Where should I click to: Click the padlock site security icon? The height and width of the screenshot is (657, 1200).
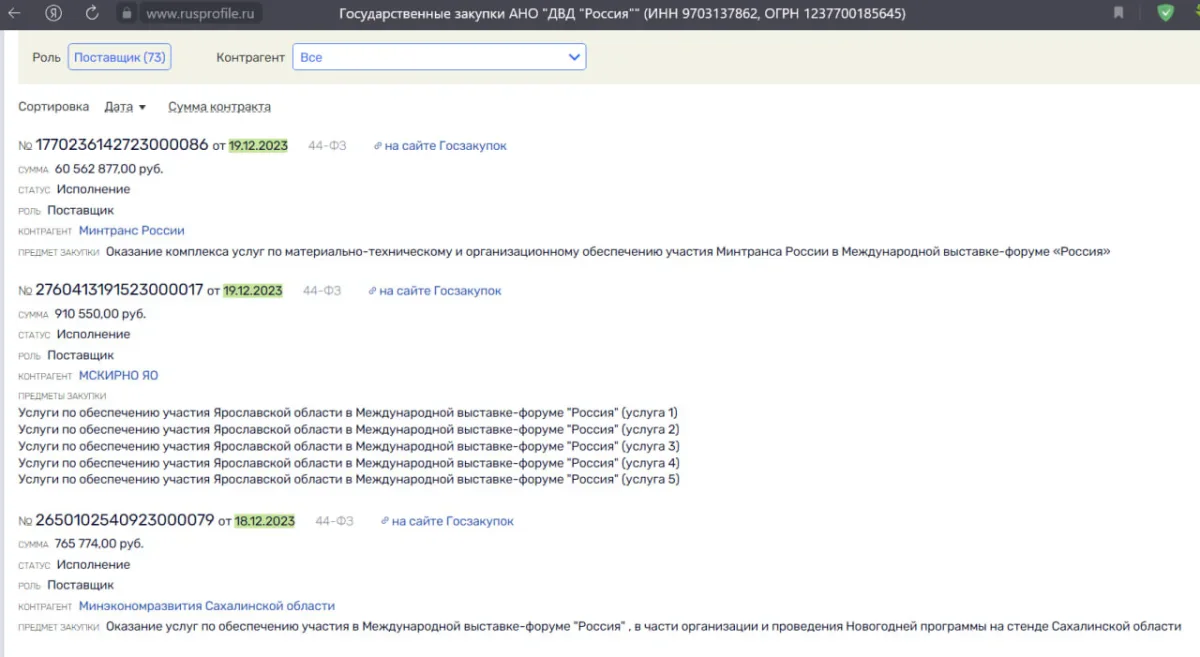(x=126, y=14)
